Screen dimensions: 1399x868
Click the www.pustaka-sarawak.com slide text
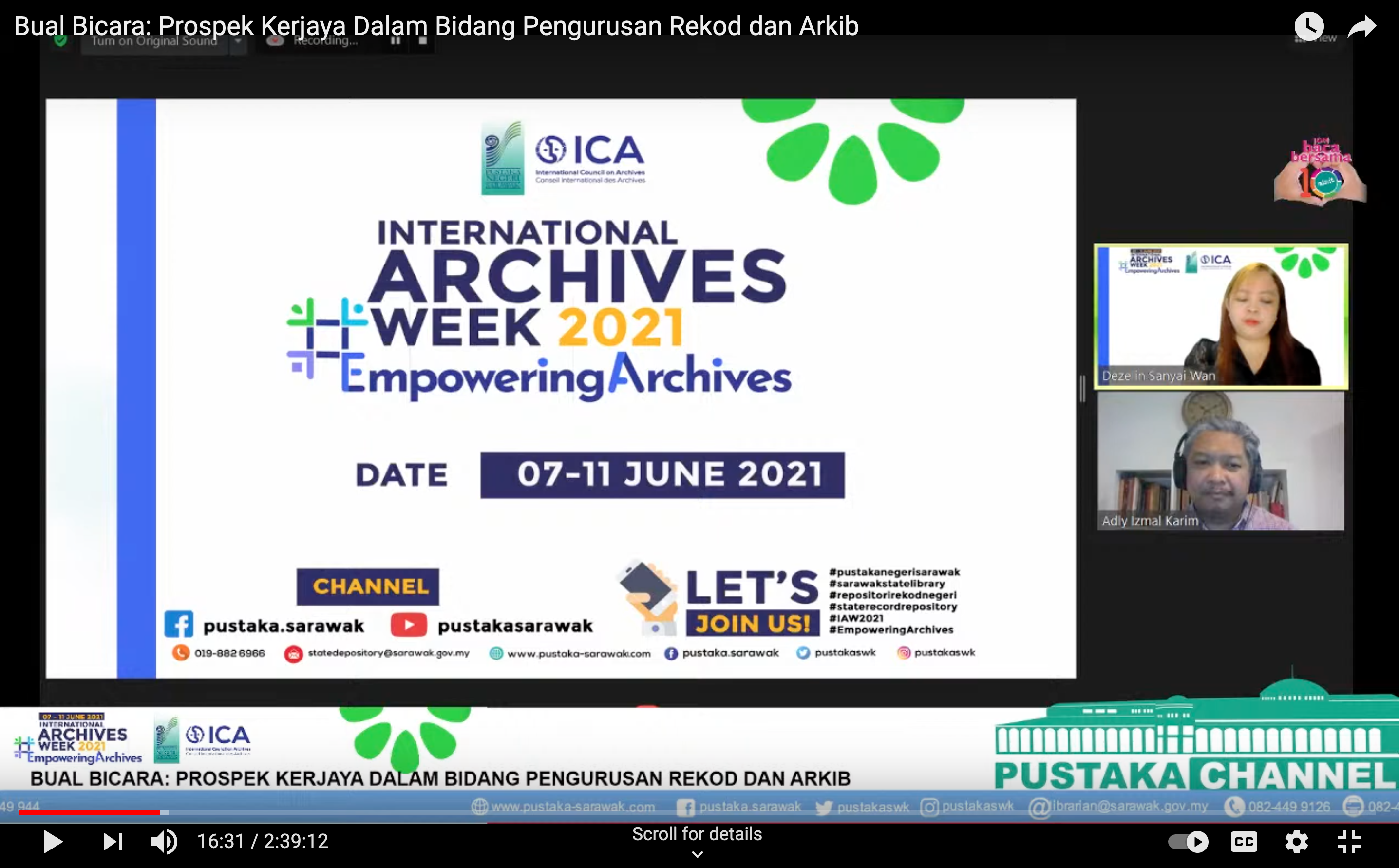click(579, 653)
